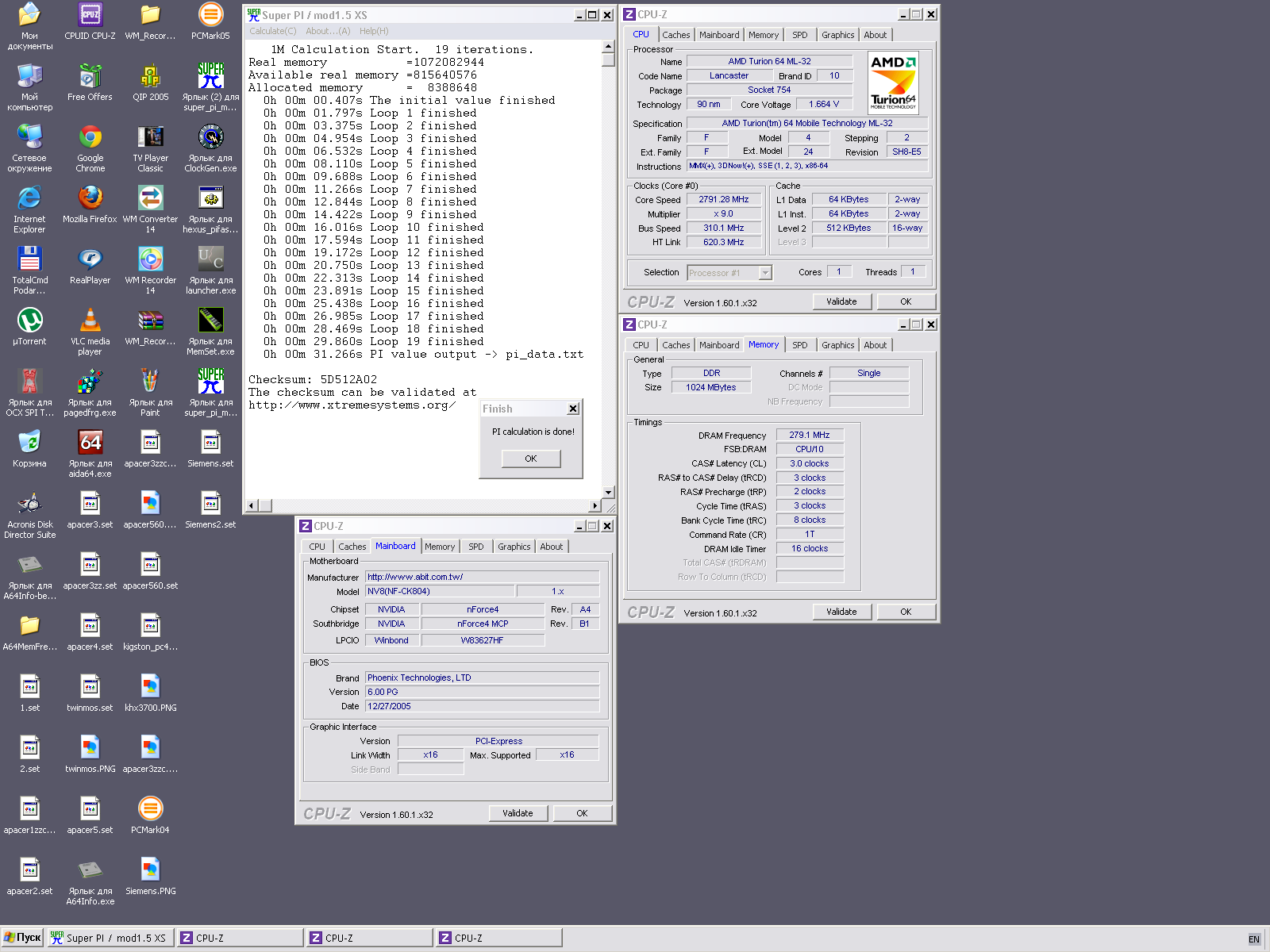Open the Siemens.set file icon

[210, 448]
